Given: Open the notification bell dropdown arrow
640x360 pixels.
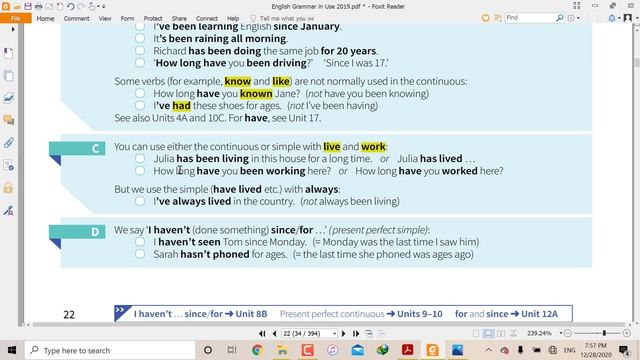Looking at the screenshot, I should (x=619, y=18).
